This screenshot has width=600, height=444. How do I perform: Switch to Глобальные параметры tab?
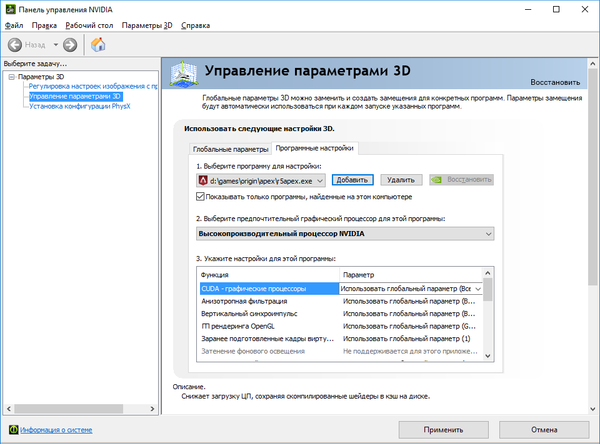pos(230,149)
